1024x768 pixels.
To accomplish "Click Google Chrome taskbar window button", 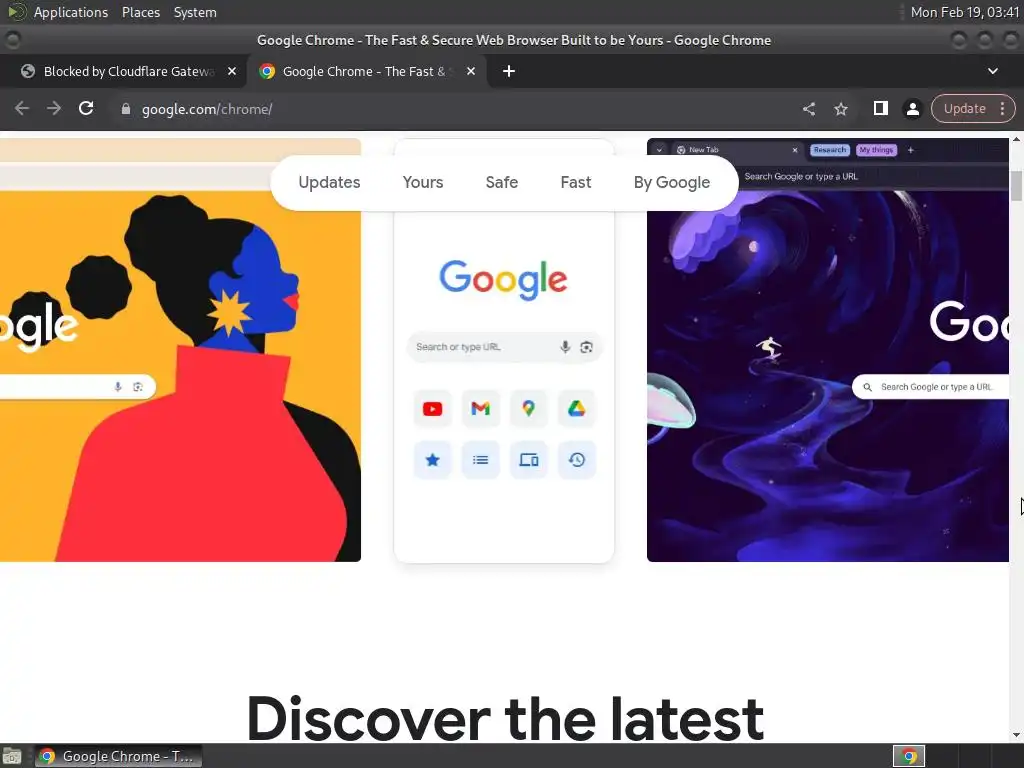I will [x=118, y=756].
